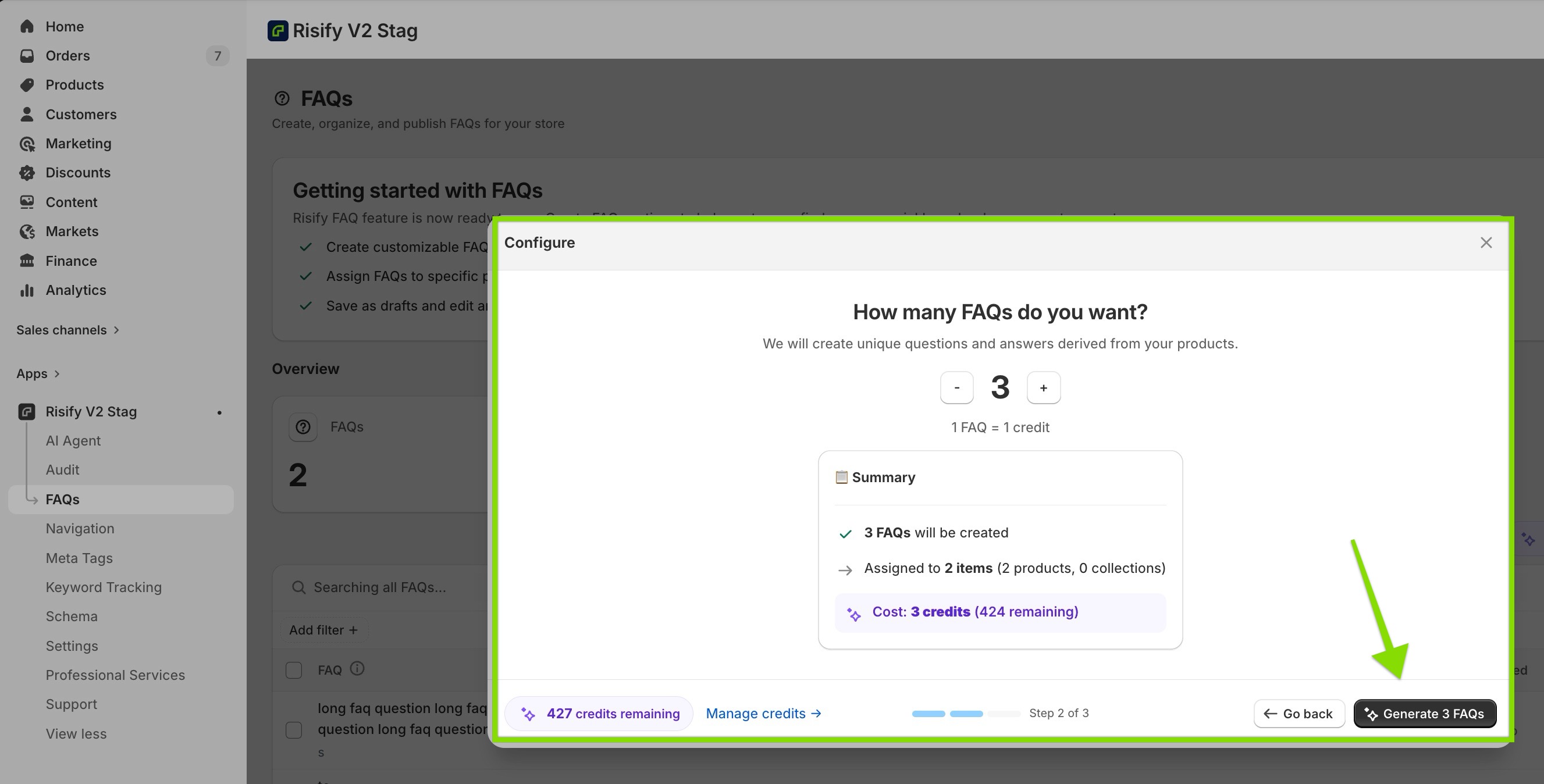Click the Marketing target icon
Viewport: 1544px width, 784px height.
pos(27,143)
